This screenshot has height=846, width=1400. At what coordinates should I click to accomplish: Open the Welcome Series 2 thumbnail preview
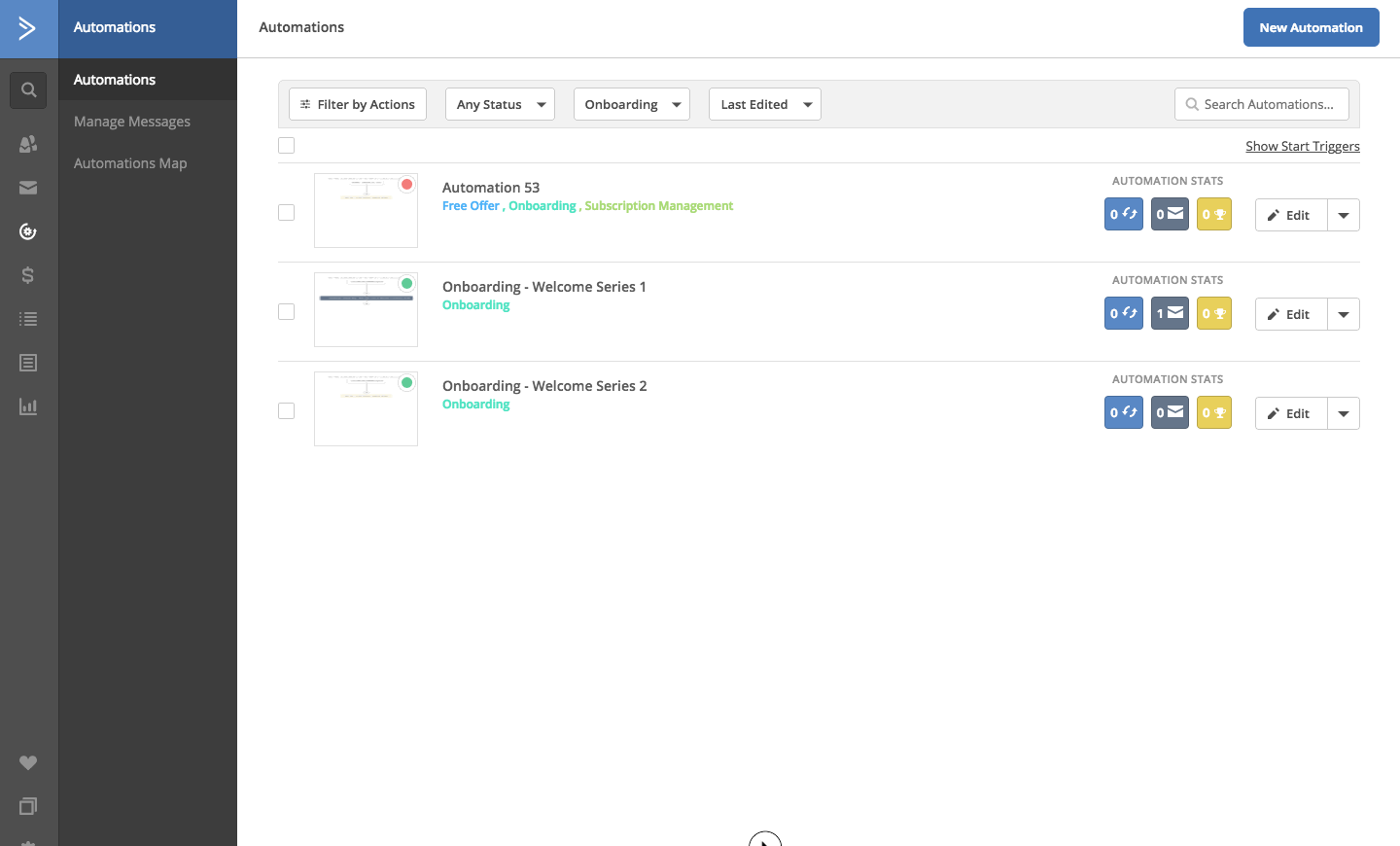(366, 409)
